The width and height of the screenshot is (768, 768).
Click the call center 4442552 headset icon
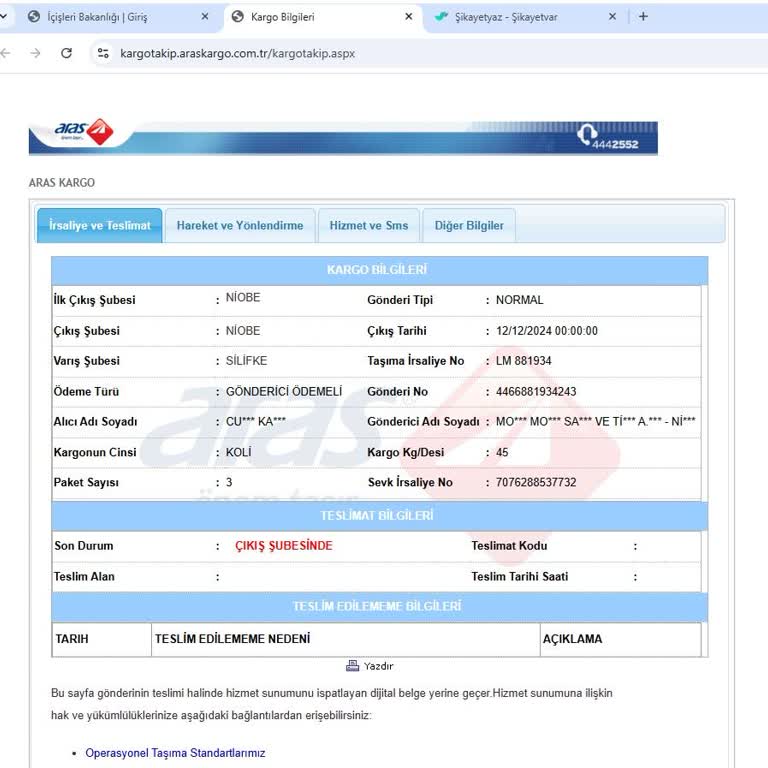[x=587, y=134]
